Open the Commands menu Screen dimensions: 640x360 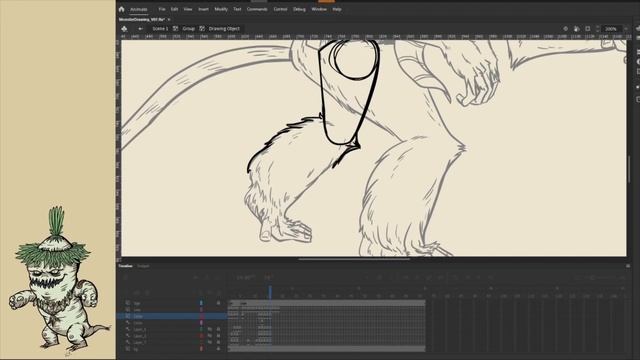coord(257,9)
